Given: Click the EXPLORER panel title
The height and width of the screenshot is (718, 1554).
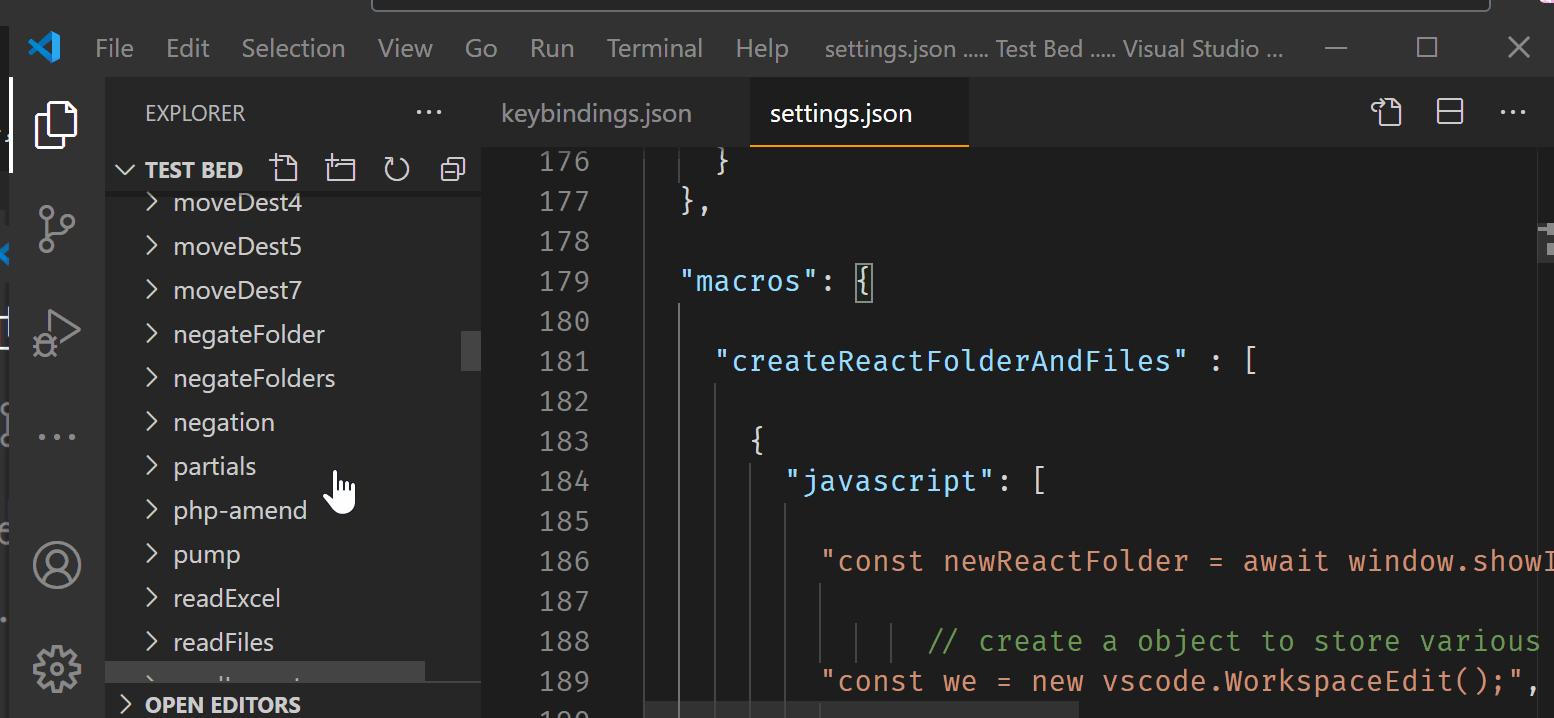Looking at the screenshot, I should [195, 113].
